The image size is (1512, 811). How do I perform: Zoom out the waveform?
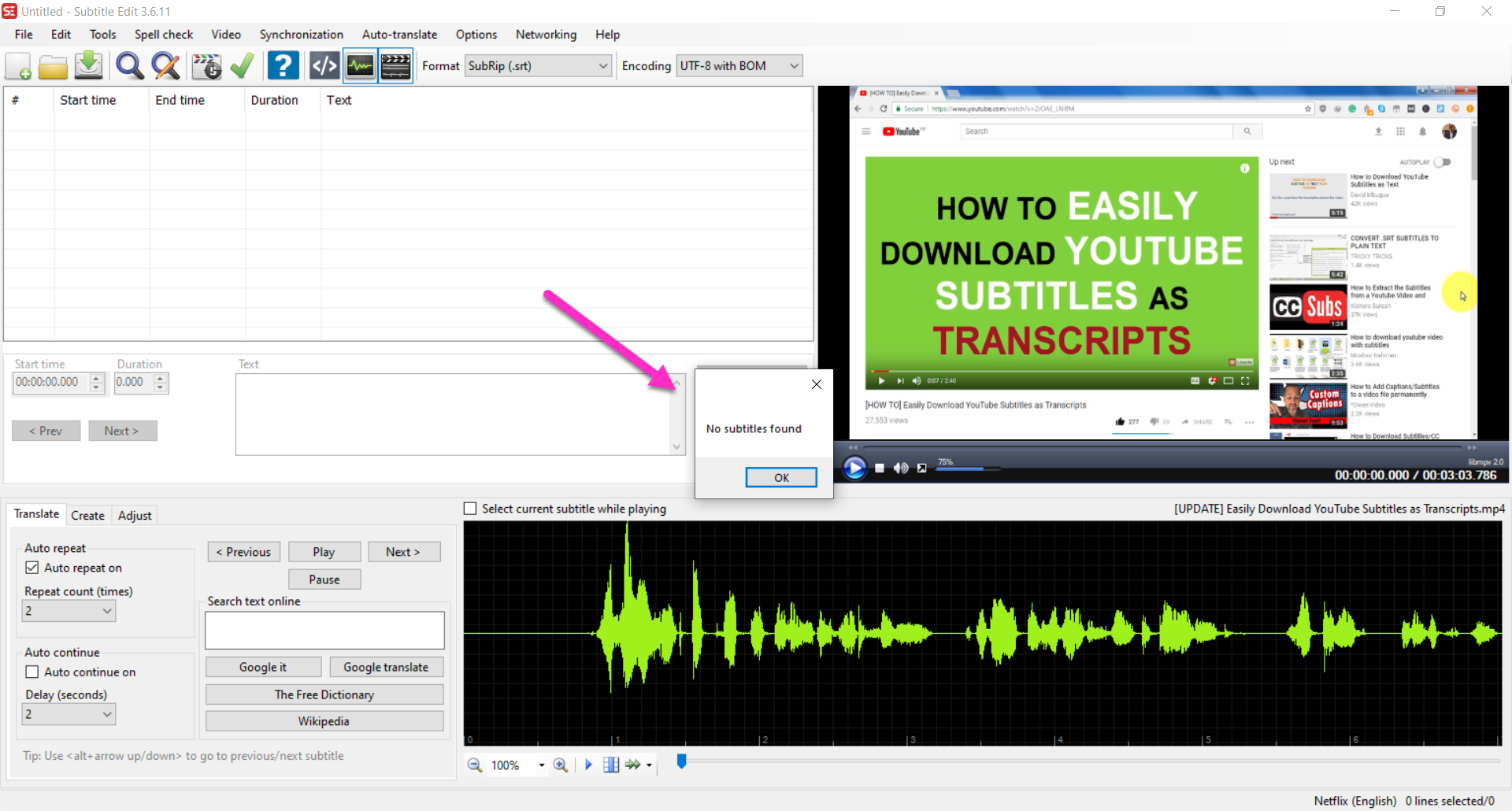[x=475, y=765]
